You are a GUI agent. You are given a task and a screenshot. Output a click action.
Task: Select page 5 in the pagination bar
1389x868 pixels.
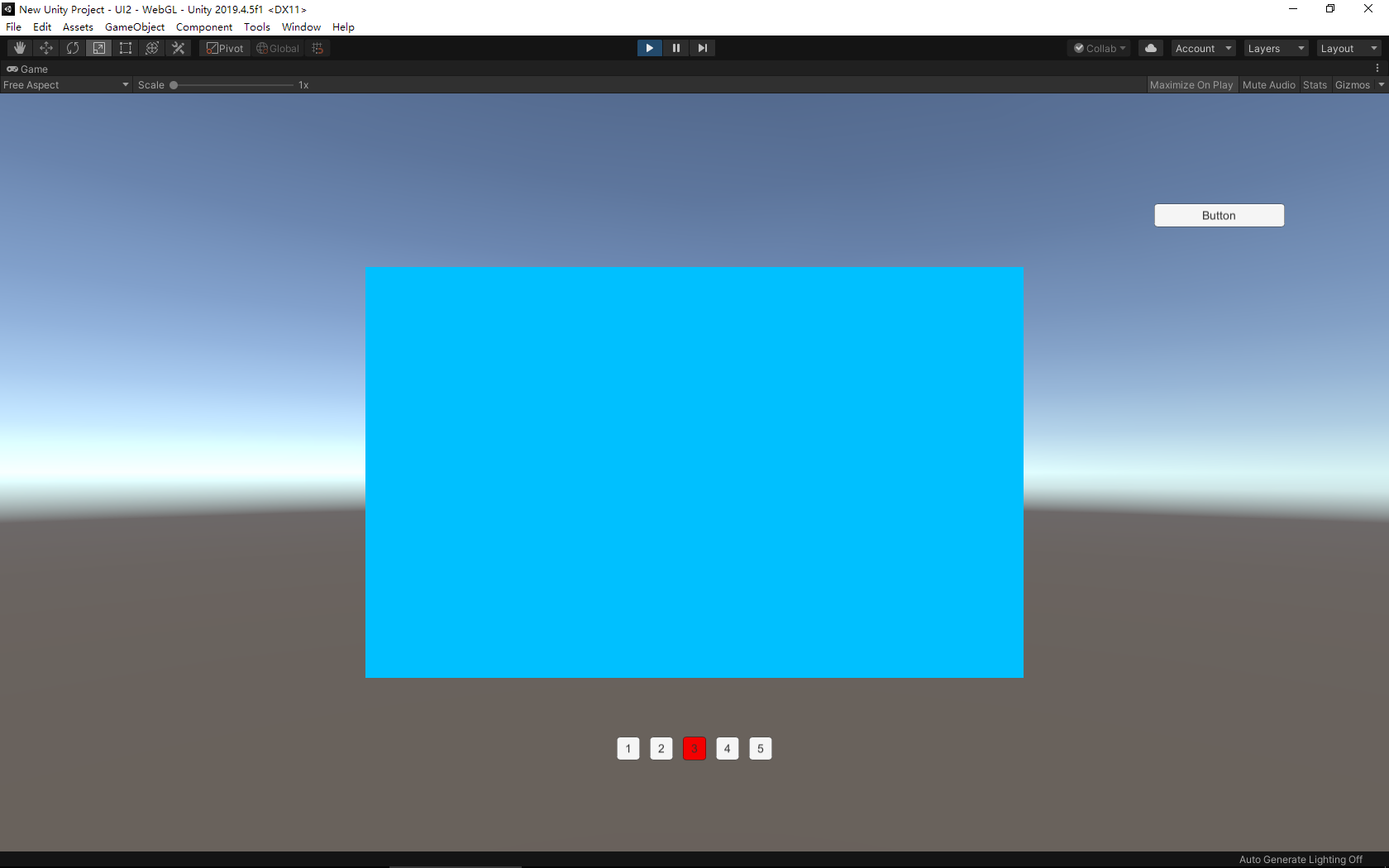(760, 748)
